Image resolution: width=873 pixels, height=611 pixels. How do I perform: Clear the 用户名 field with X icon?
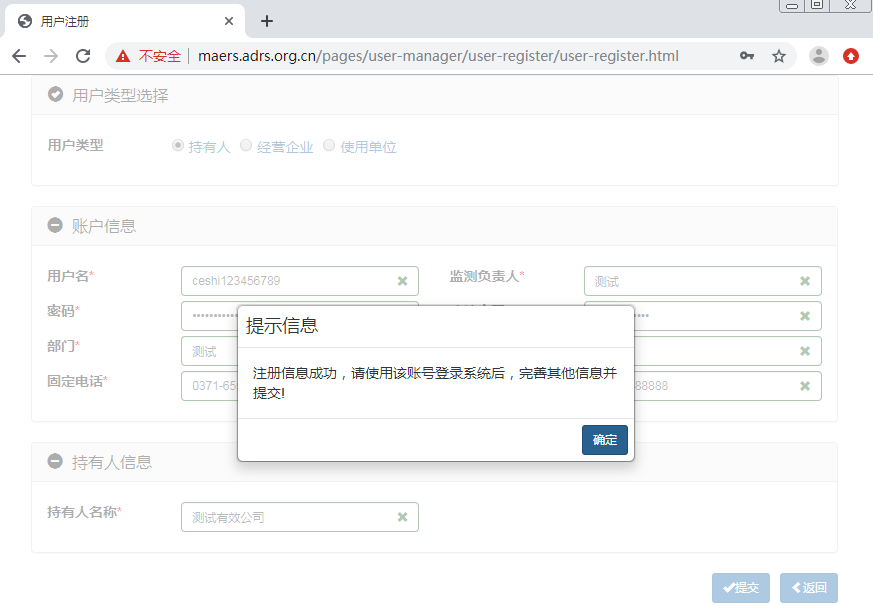coord(402,281)
